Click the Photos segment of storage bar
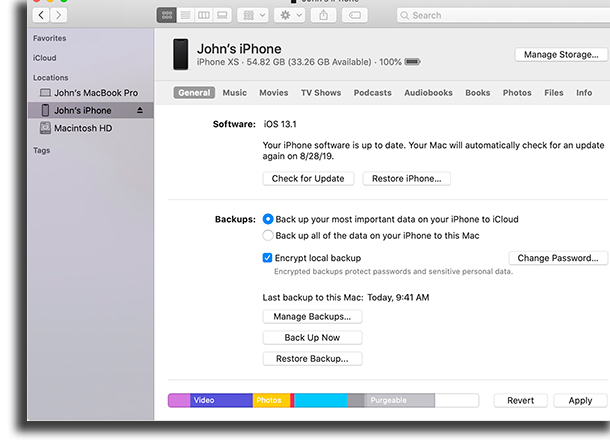 [272, 400]
